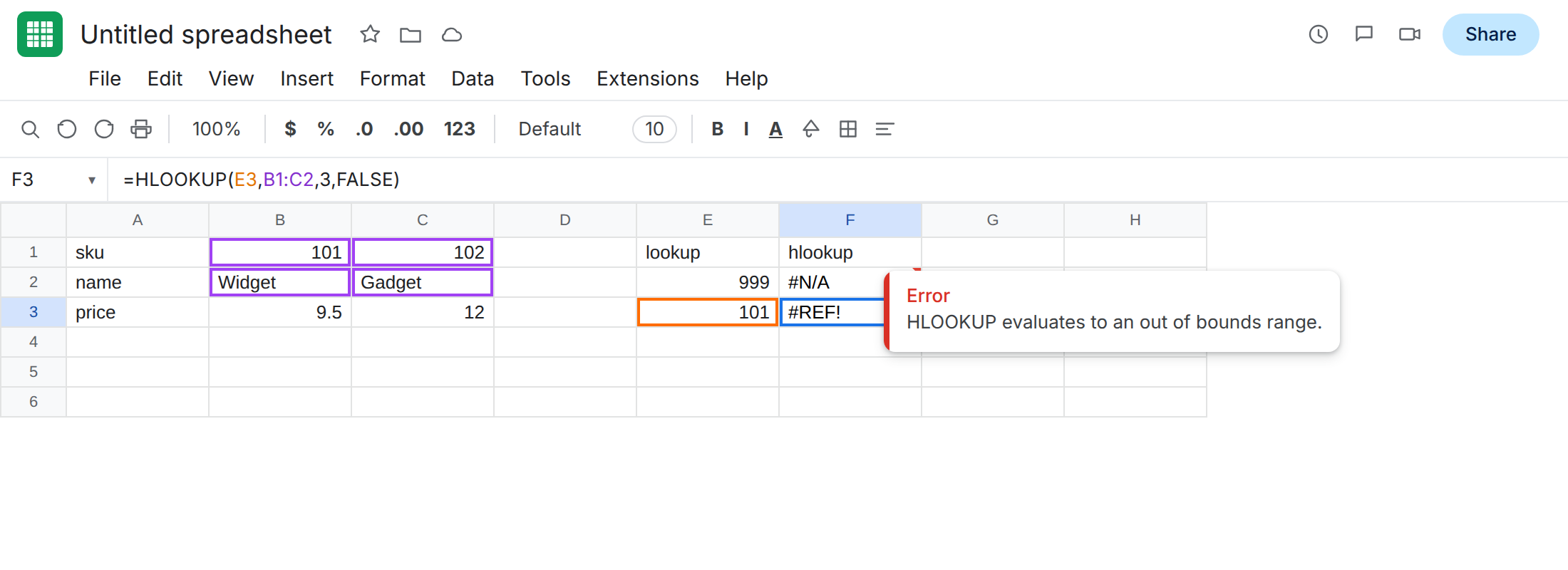Search the menus with magnifier icon
The width and height of the screenshot is (1568, 570).
[30, 129]
